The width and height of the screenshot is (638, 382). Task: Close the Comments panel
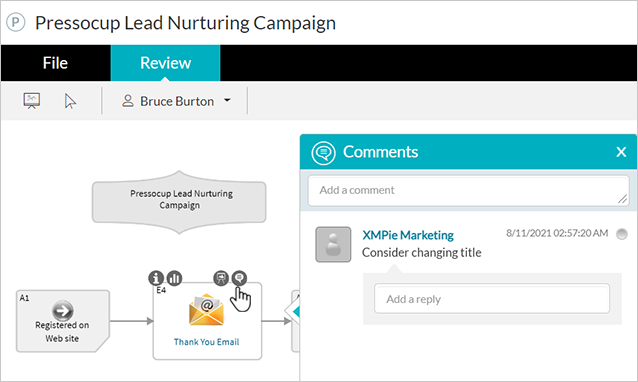[x=621, y=152]
